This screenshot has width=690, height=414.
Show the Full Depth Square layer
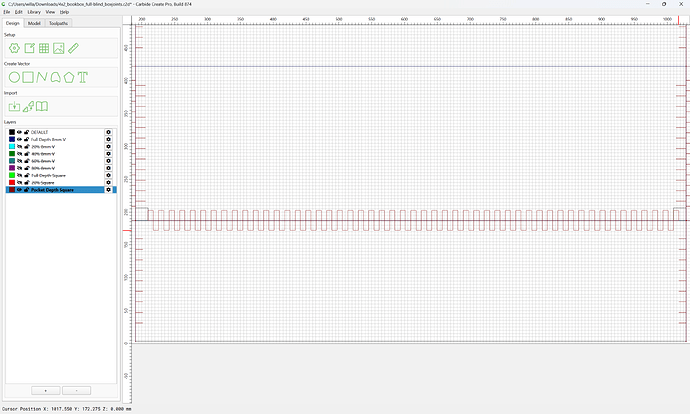[19, 175]
